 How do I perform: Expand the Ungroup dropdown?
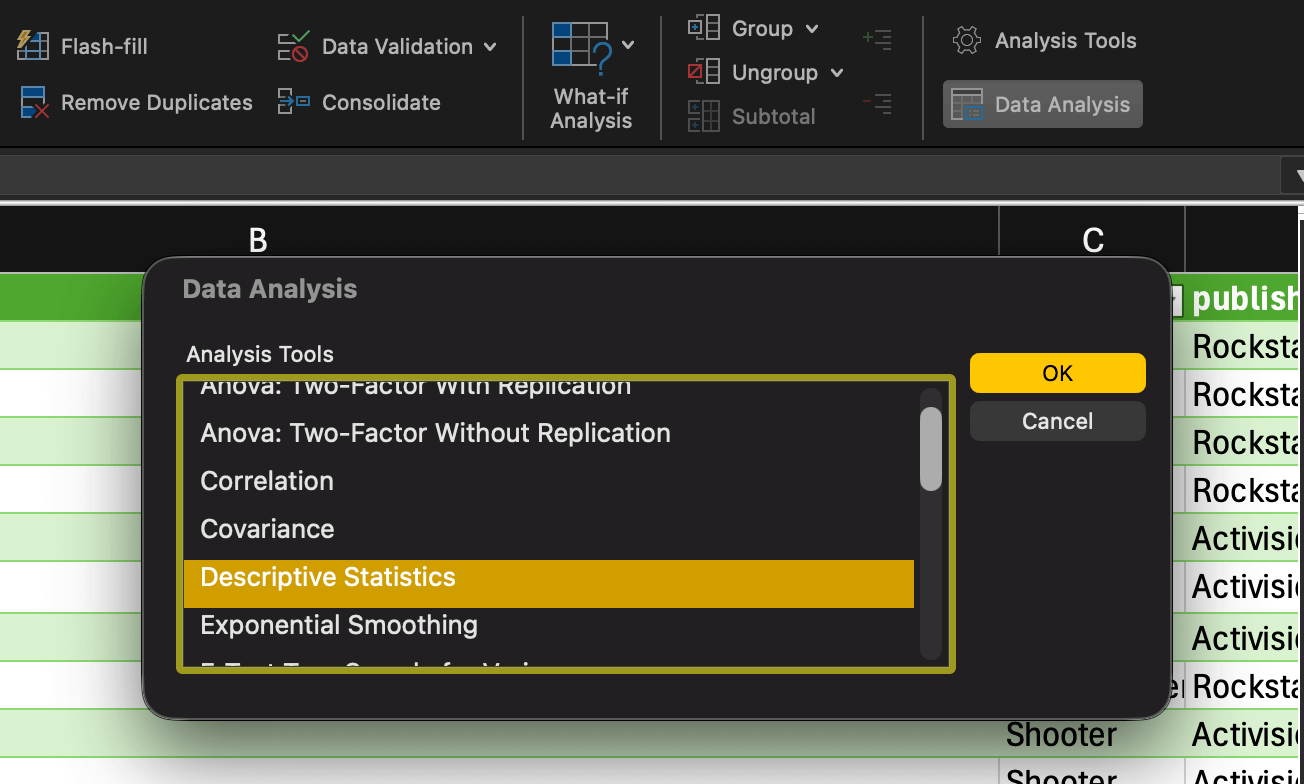(x=838, y=72)
